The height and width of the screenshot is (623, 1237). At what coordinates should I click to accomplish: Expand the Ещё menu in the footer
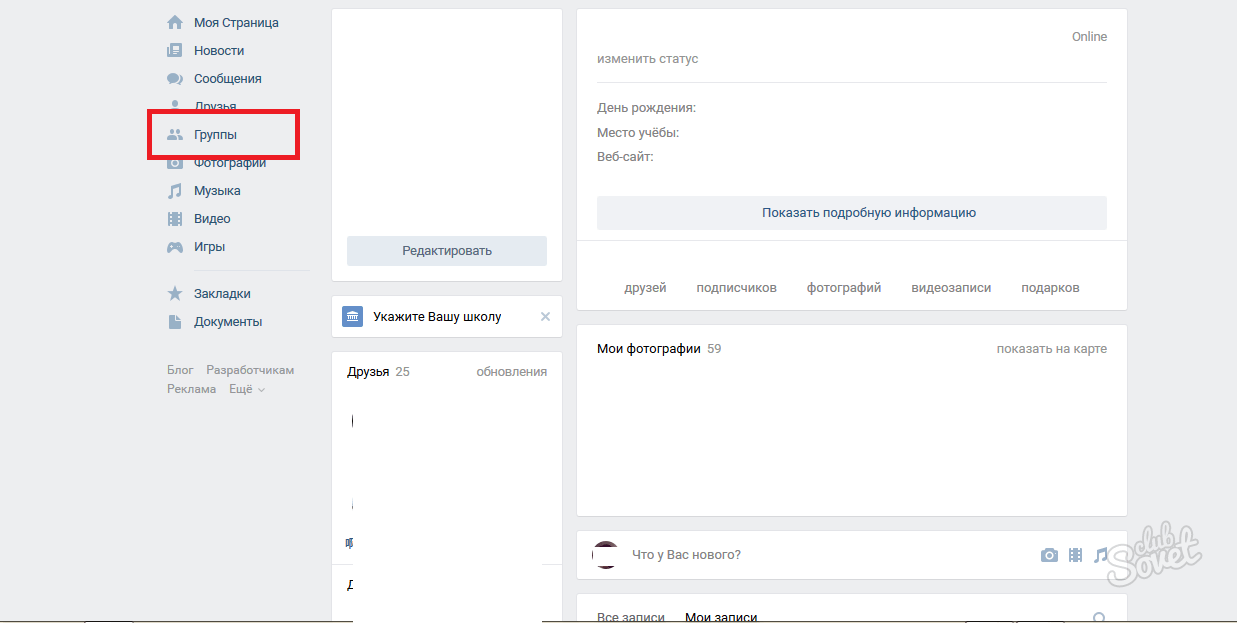(x=247, y=389)
